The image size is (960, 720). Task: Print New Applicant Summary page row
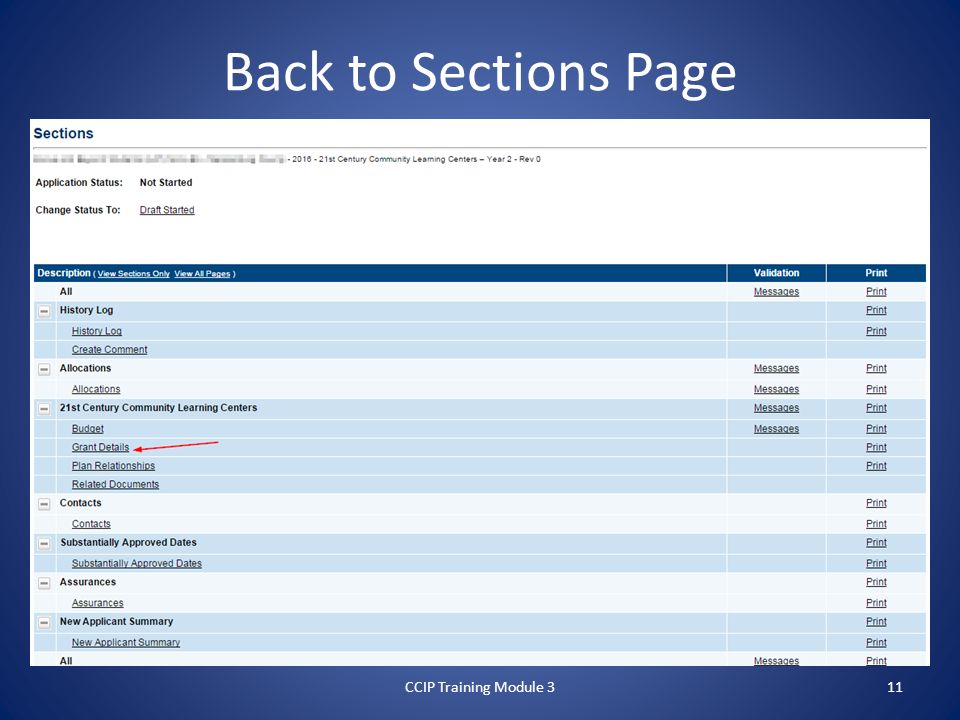[x=876, y=642]
